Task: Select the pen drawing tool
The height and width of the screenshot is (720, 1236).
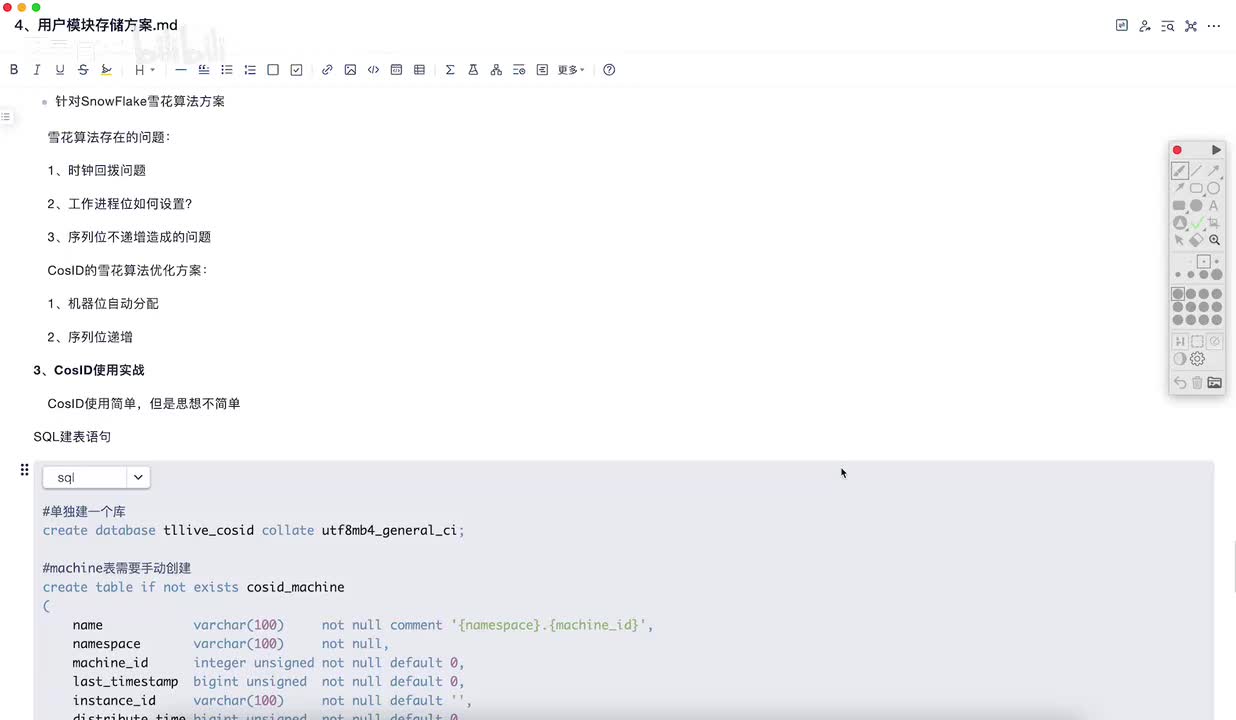Action: coord(1180,171)
